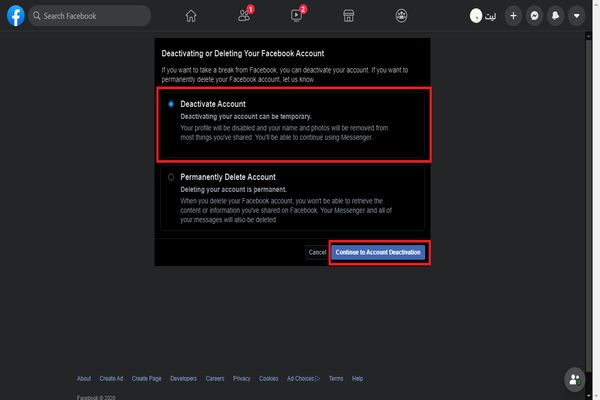600x400 pixels.
Task: Open the Friends icon with notification badge
Action: pyautogui.click(x=244, y=16)
